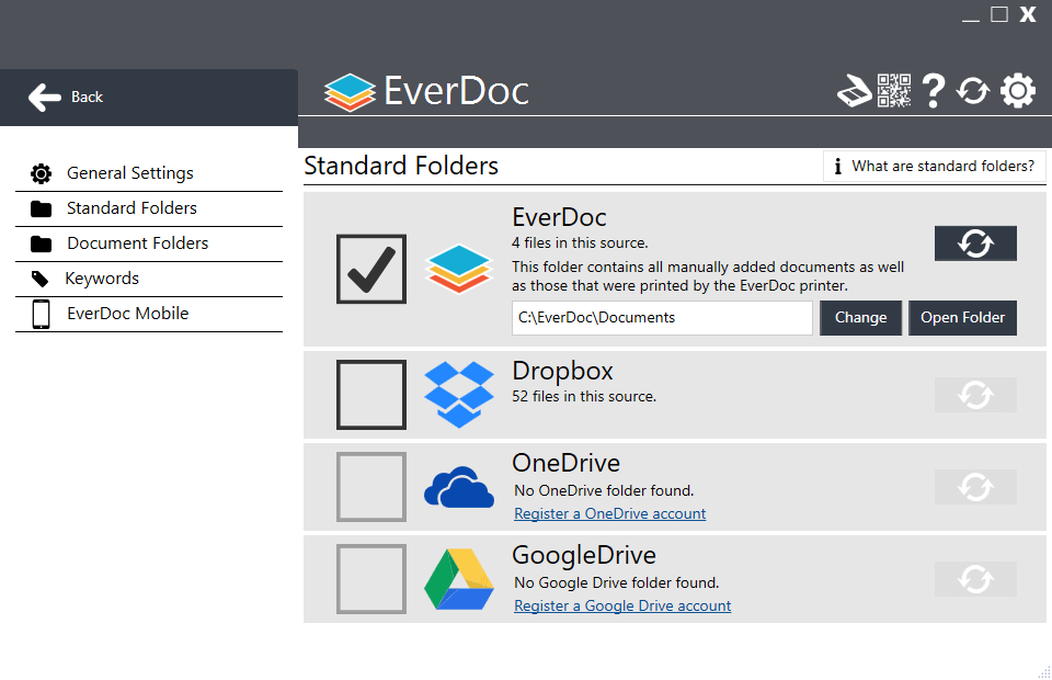This screenshot has width=1052, height=680.
Task: Follow Register a OneDrive account link
Action: [609, 514]
